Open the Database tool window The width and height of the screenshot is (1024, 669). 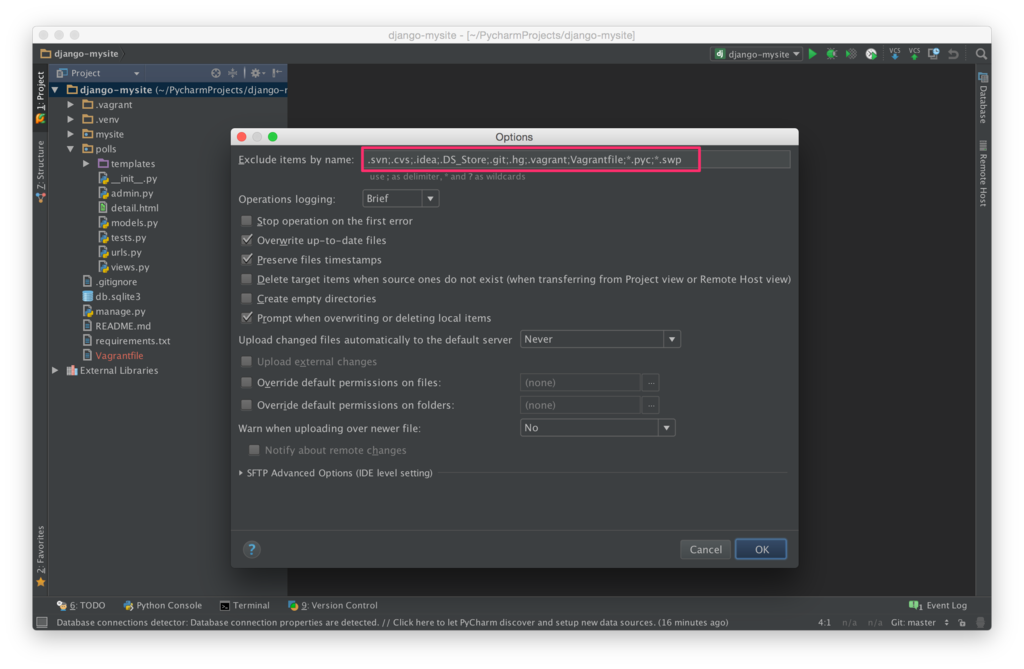point(982,98)
